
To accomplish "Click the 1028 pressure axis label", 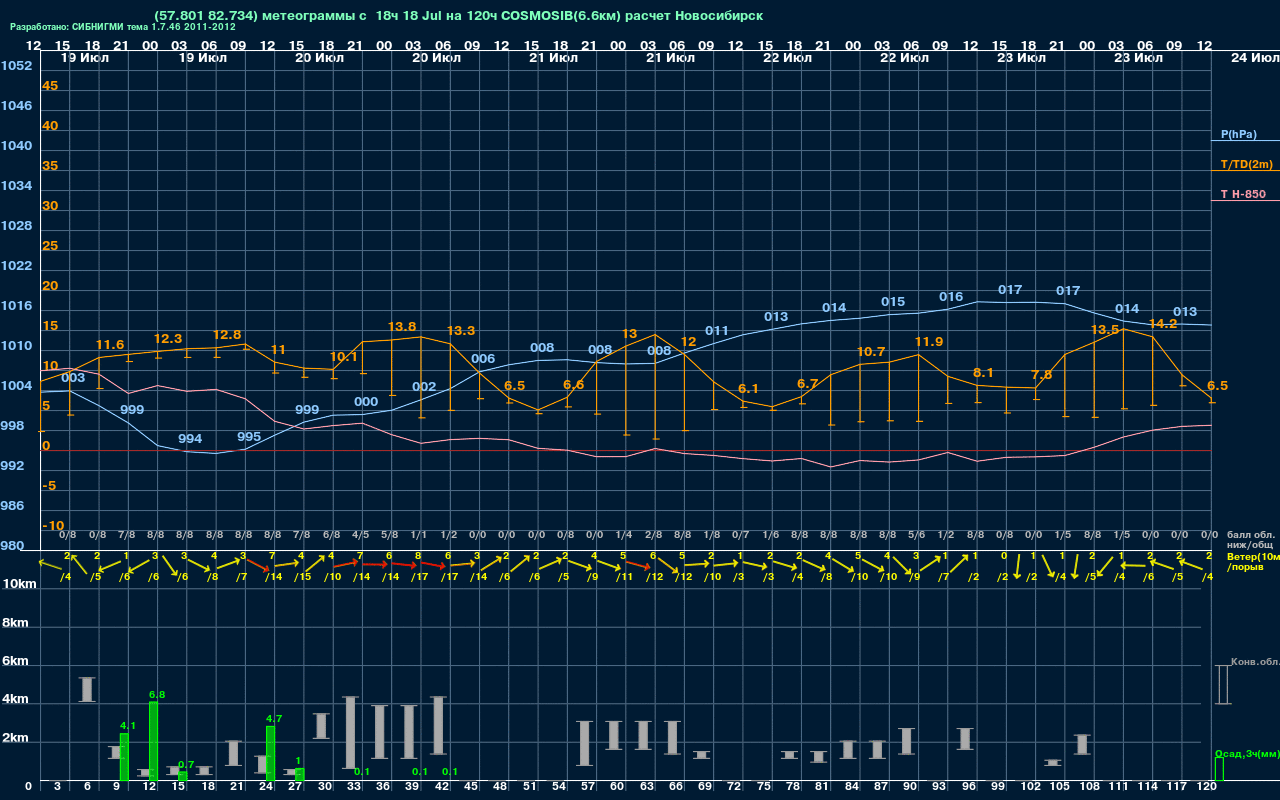I will click(16, 226).
